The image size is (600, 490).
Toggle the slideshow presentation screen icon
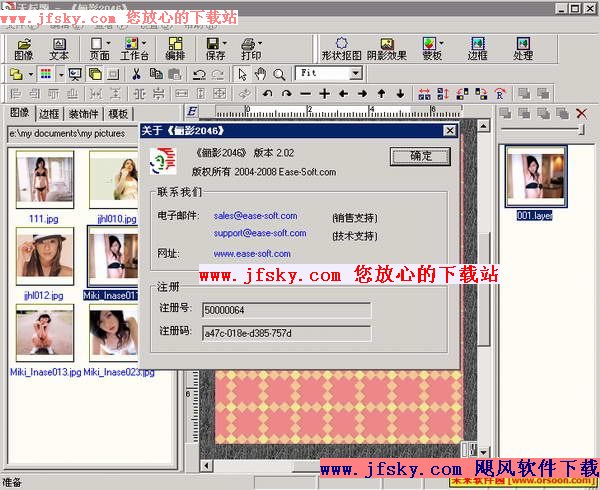click(75, 74)
